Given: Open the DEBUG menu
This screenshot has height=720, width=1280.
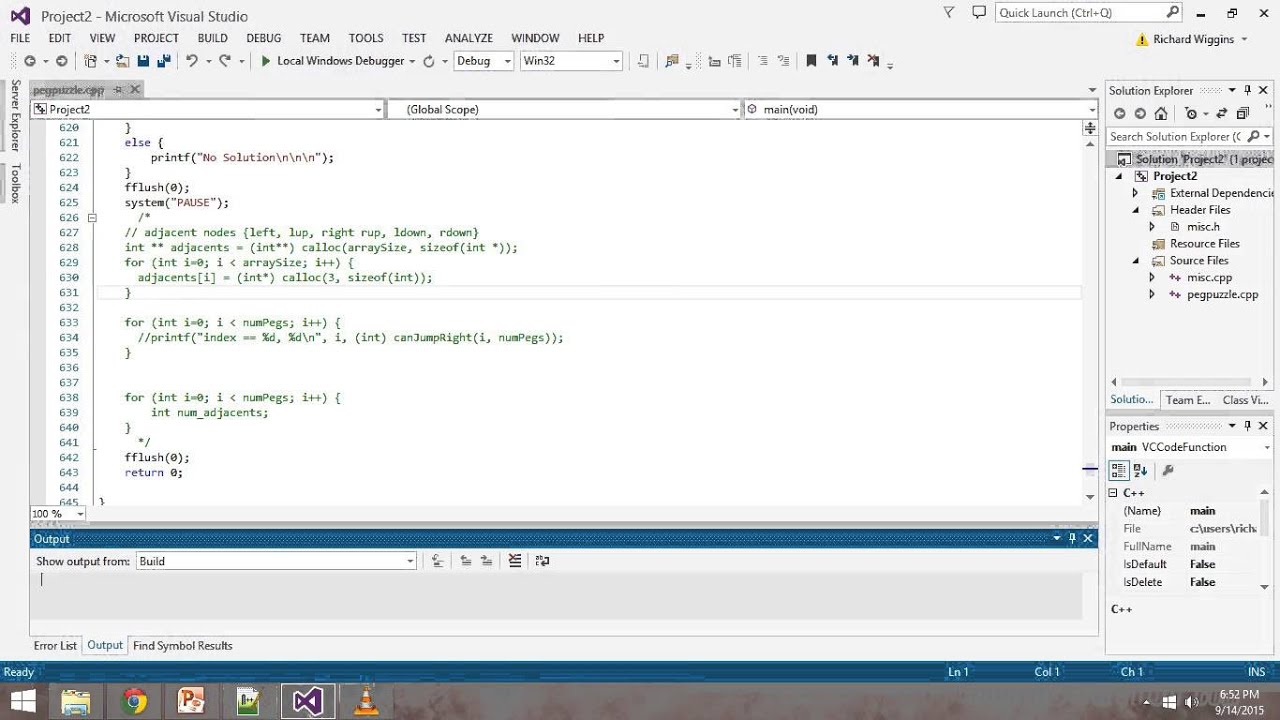Looking at the screenshot, I should tap(264, 38).
